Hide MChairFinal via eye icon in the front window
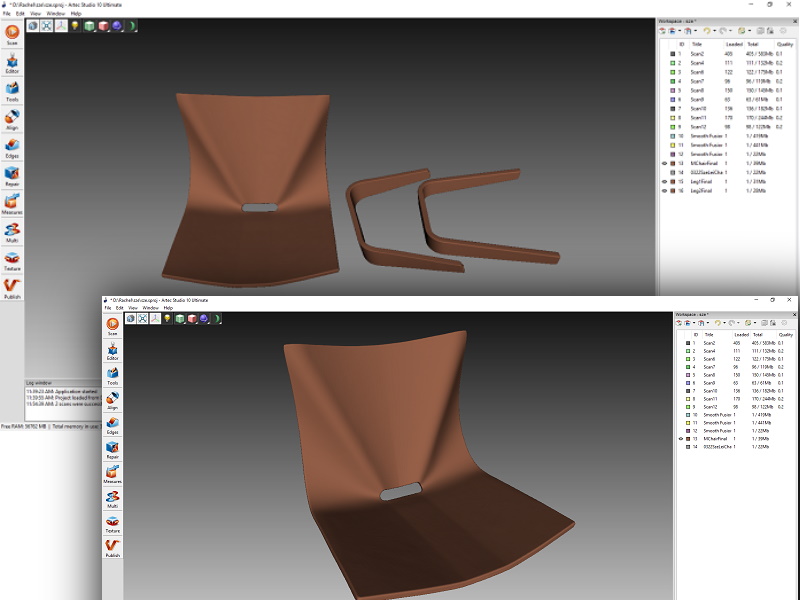 click(x=681, y=439)
